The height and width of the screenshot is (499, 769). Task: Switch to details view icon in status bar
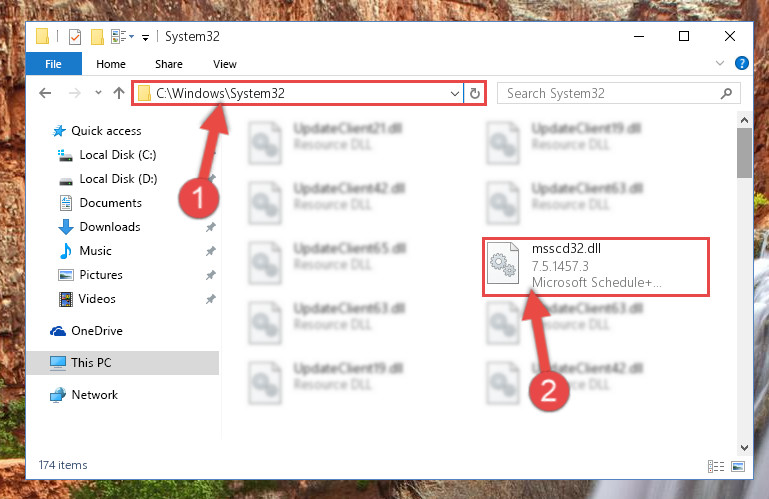click(716, 466)
